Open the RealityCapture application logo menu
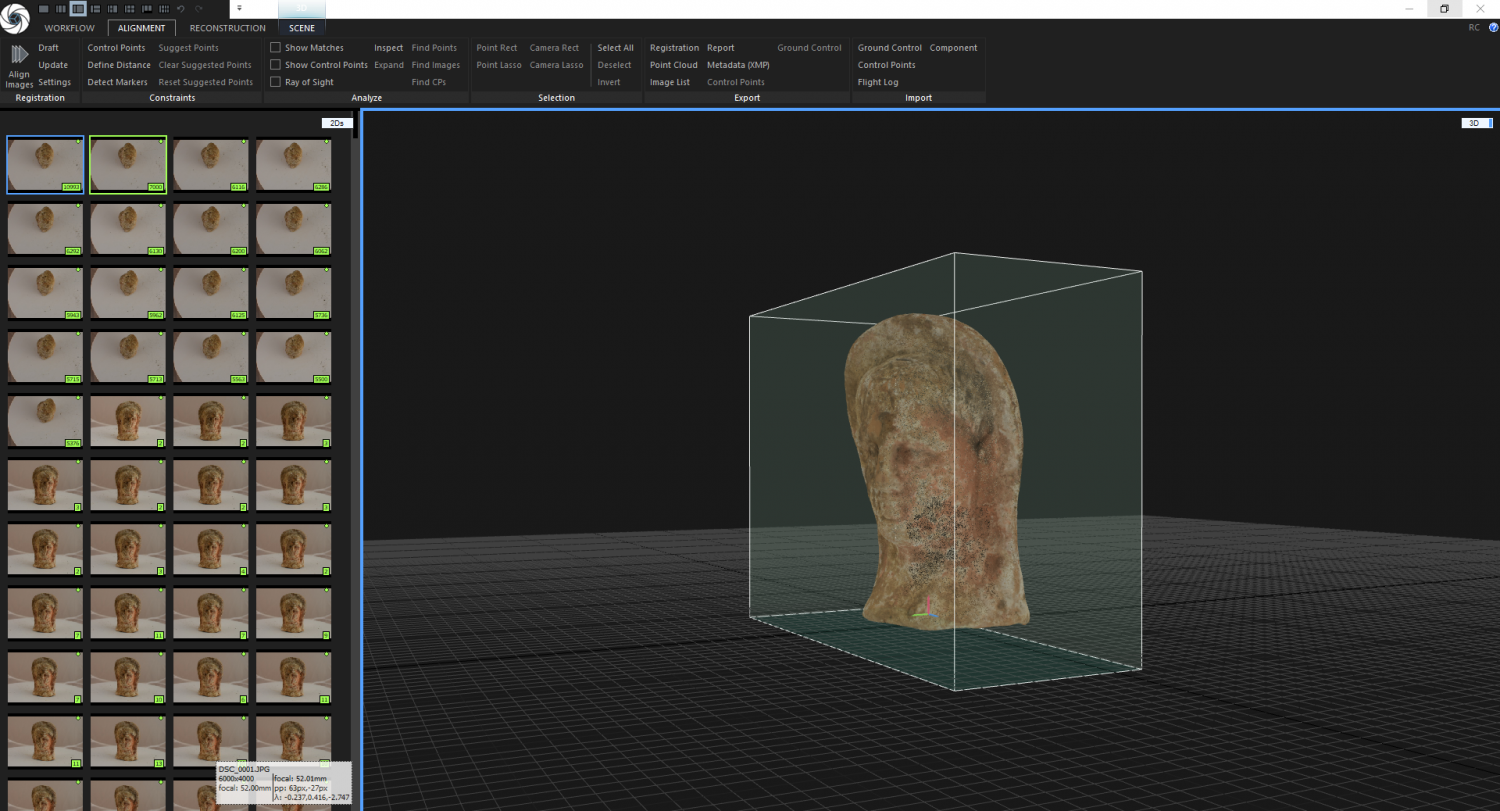1500x811 pixels. click(15, 19)
